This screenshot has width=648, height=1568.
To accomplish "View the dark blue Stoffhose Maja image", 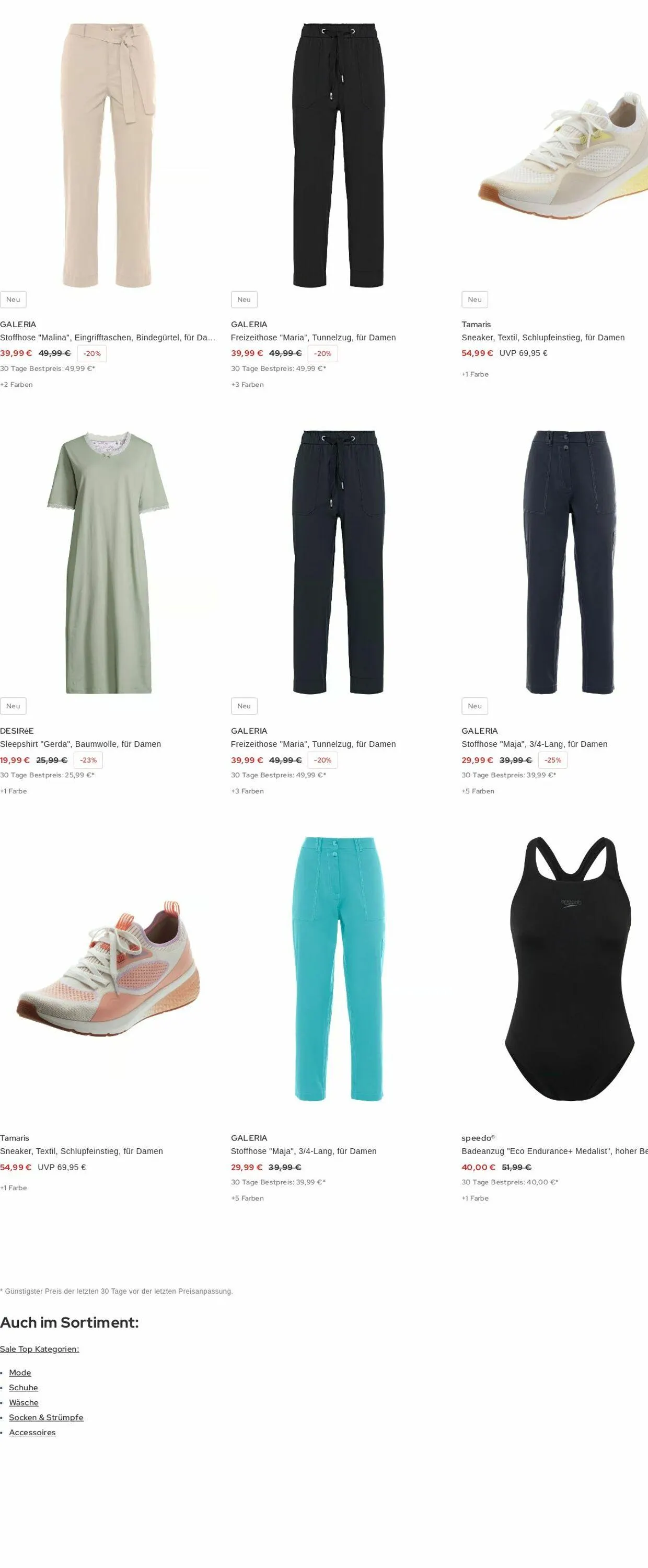I will pos(554,562).
